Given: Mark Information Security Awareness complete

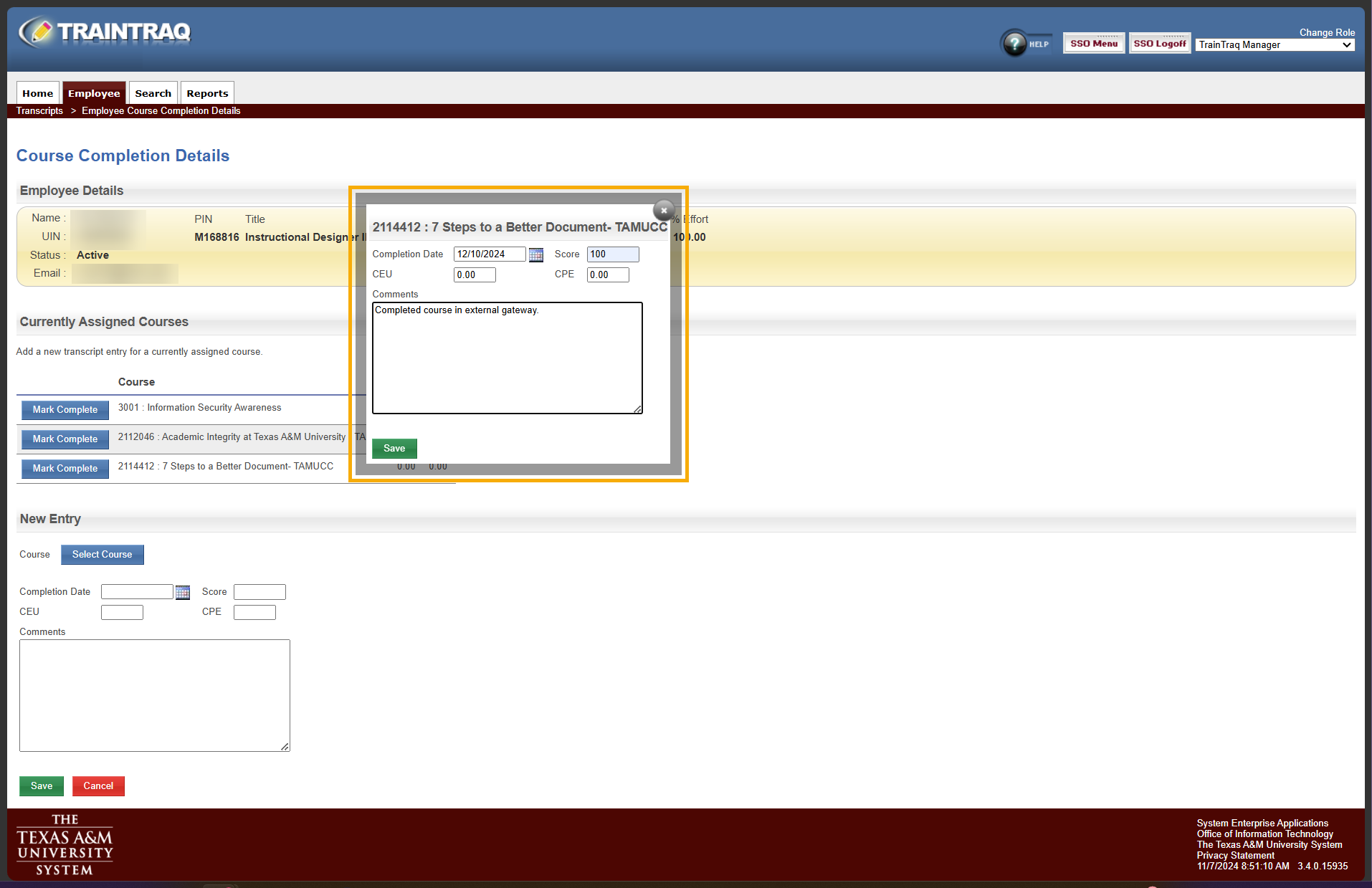Looking at the screenshot, I should click(65, 410).
